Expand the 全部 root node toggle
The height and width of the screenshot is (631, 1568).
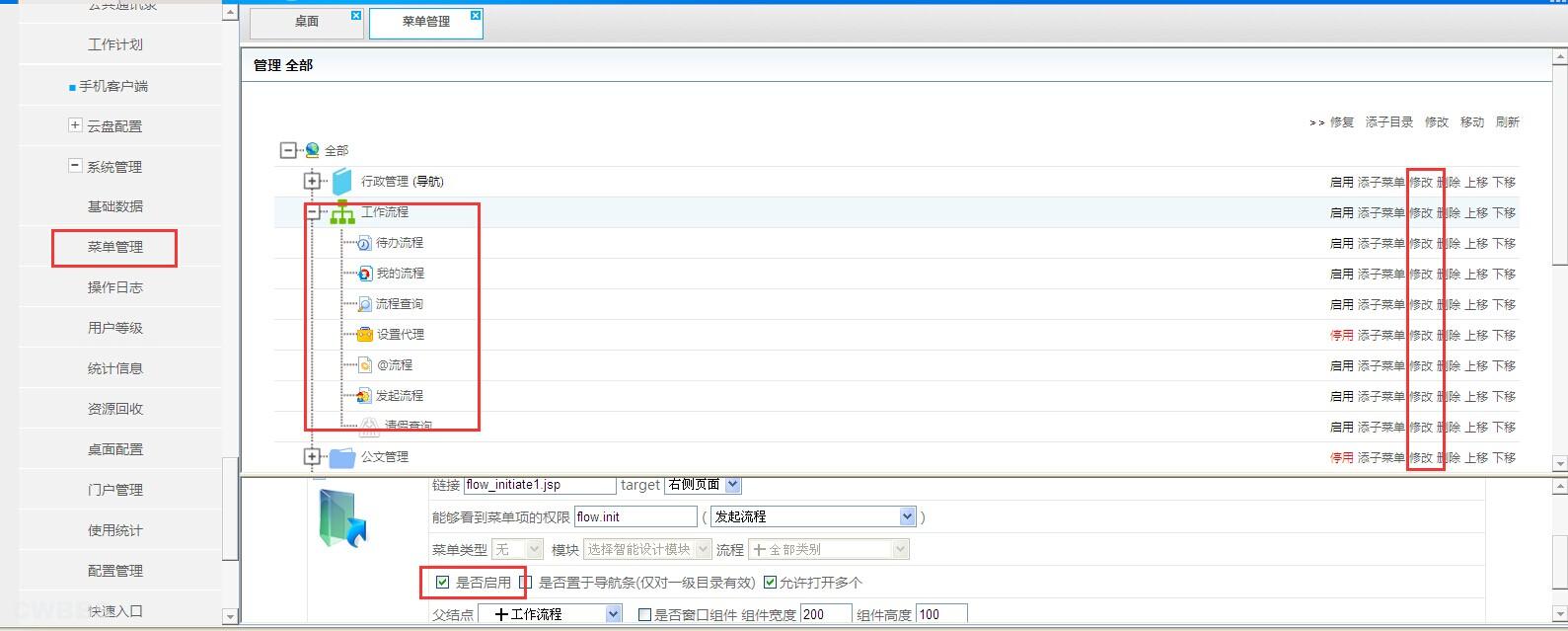[288, 150]
